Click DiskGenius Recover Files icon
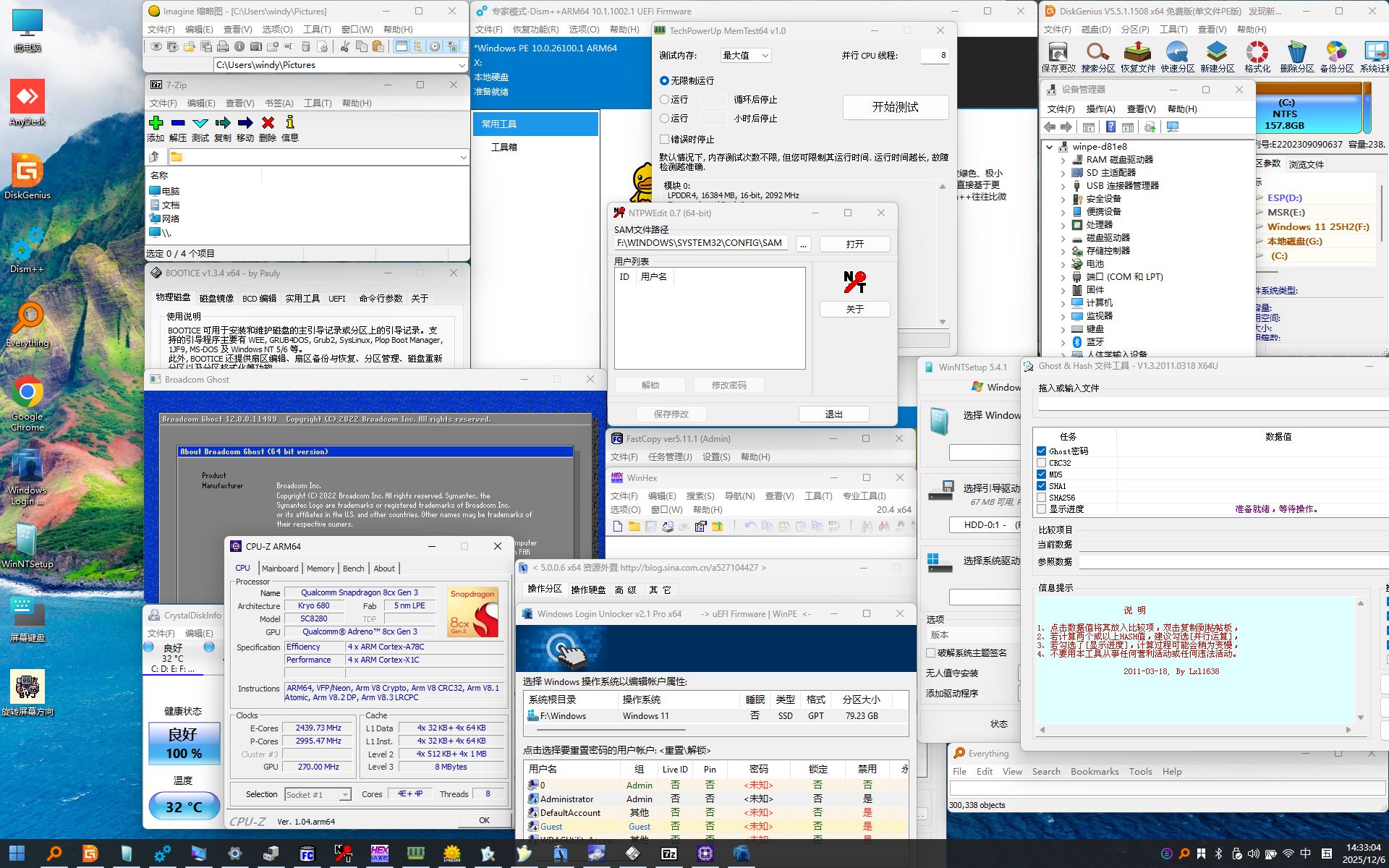Image resolution: width=1389 pixels, height=868 pixels. 1137,52
